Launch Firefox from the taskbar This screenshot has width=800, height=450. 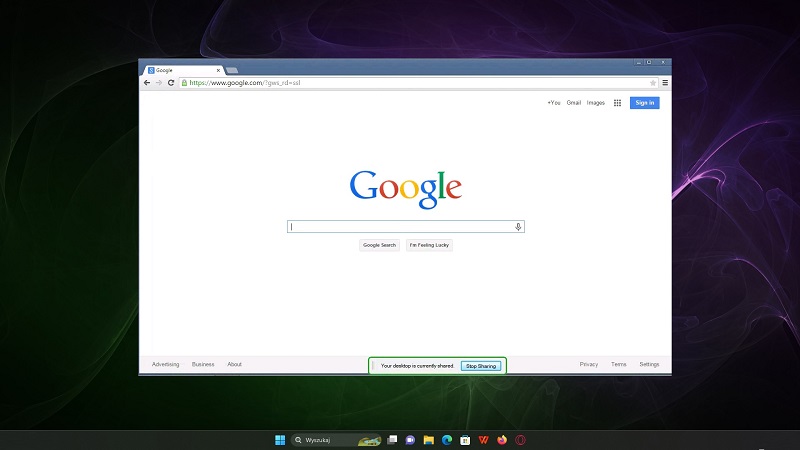(502, 440)
